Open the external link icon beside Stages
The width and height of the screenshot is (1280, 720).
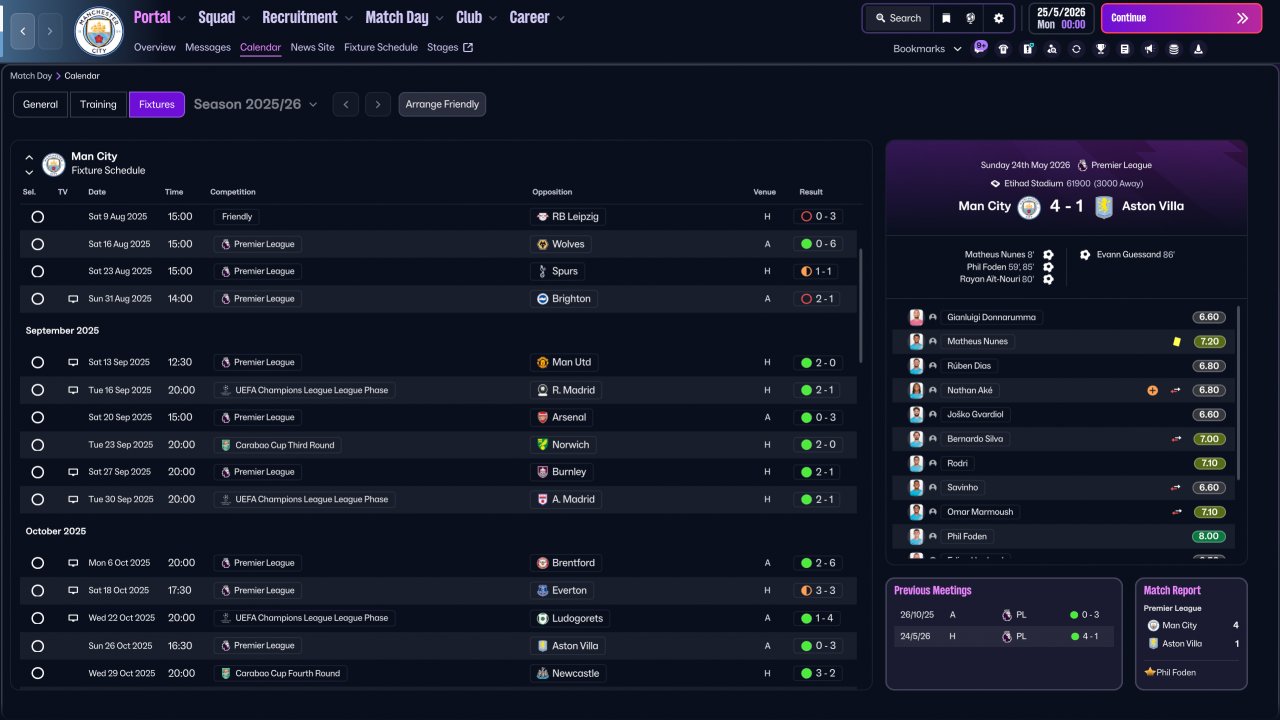pyautogui.click(x=468, y=48)
